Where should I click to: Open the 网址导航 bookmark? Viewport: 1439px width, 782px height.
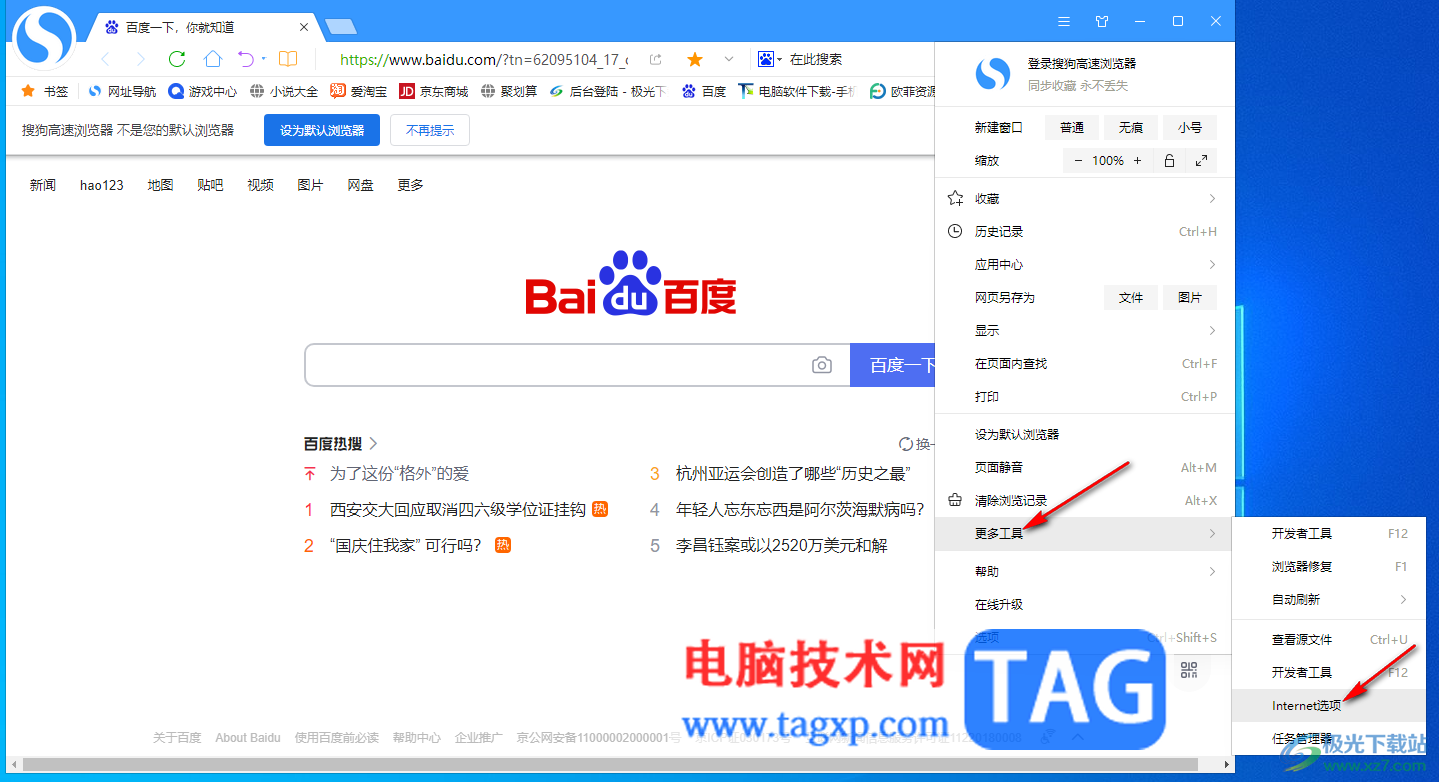pyautogui.click(x=122, y=91)
